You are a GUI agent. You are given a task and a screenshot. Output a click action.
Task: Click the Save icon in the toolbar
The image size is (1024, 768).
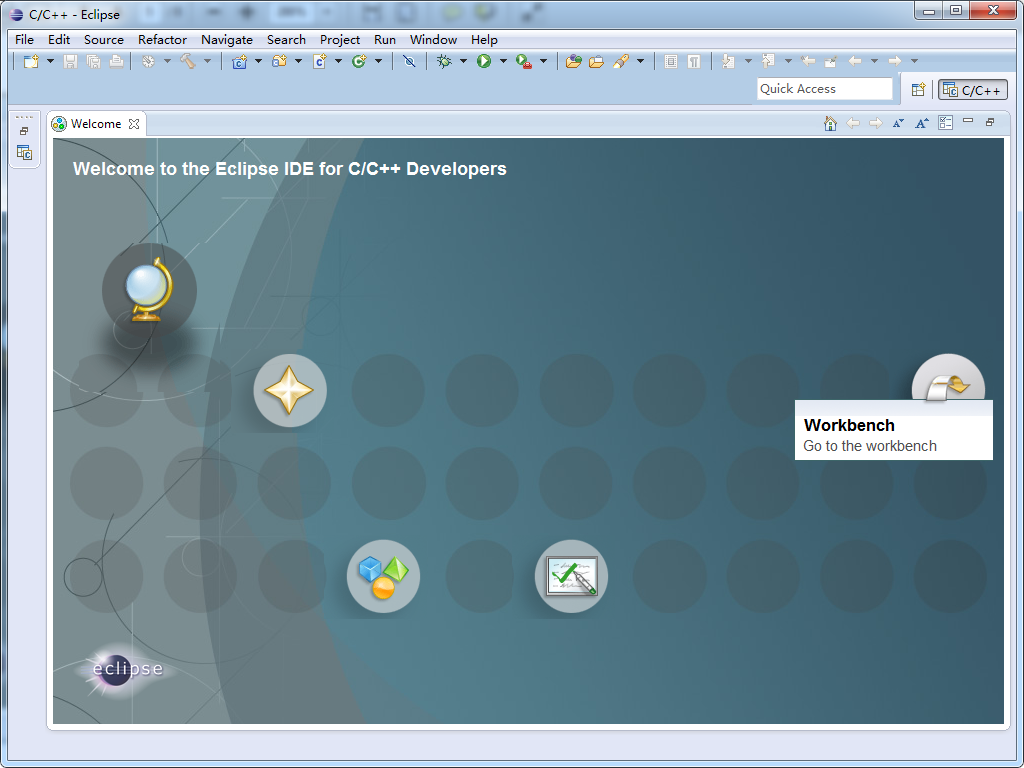[71, 61]
